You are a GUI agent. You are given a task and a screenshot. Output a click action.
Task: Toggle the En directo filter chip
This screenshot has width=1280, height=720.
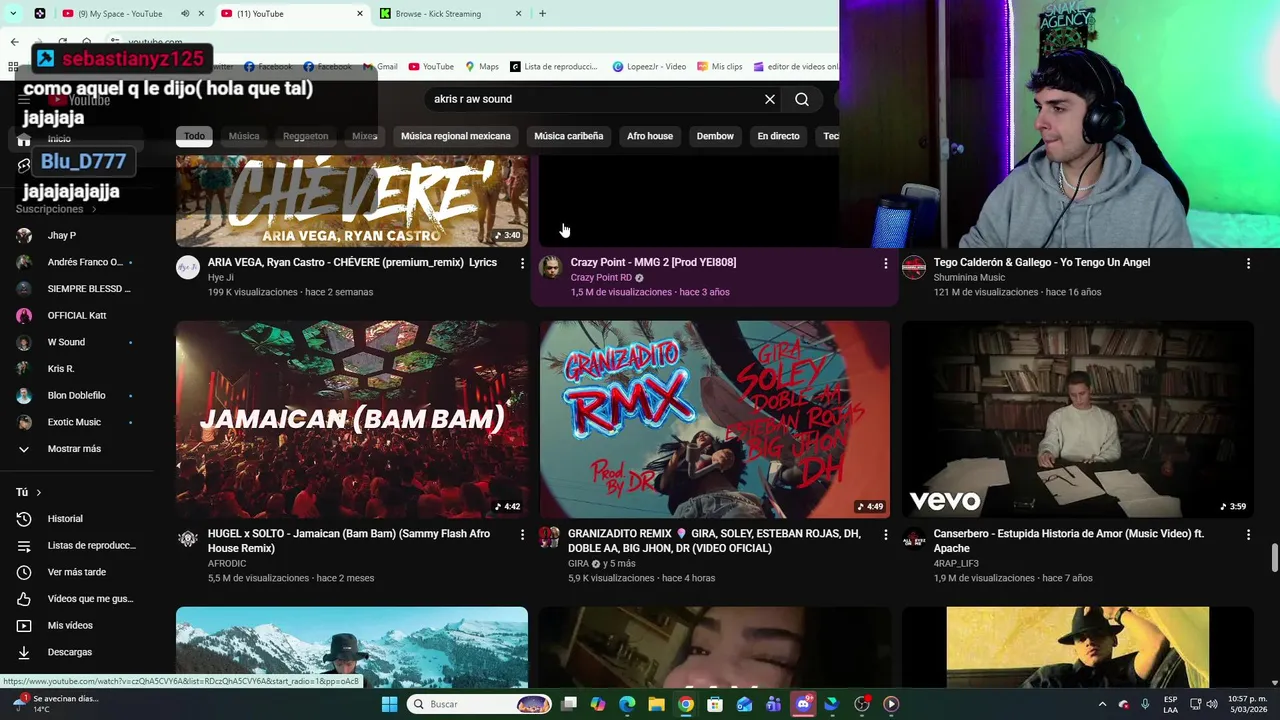(778, 136)
